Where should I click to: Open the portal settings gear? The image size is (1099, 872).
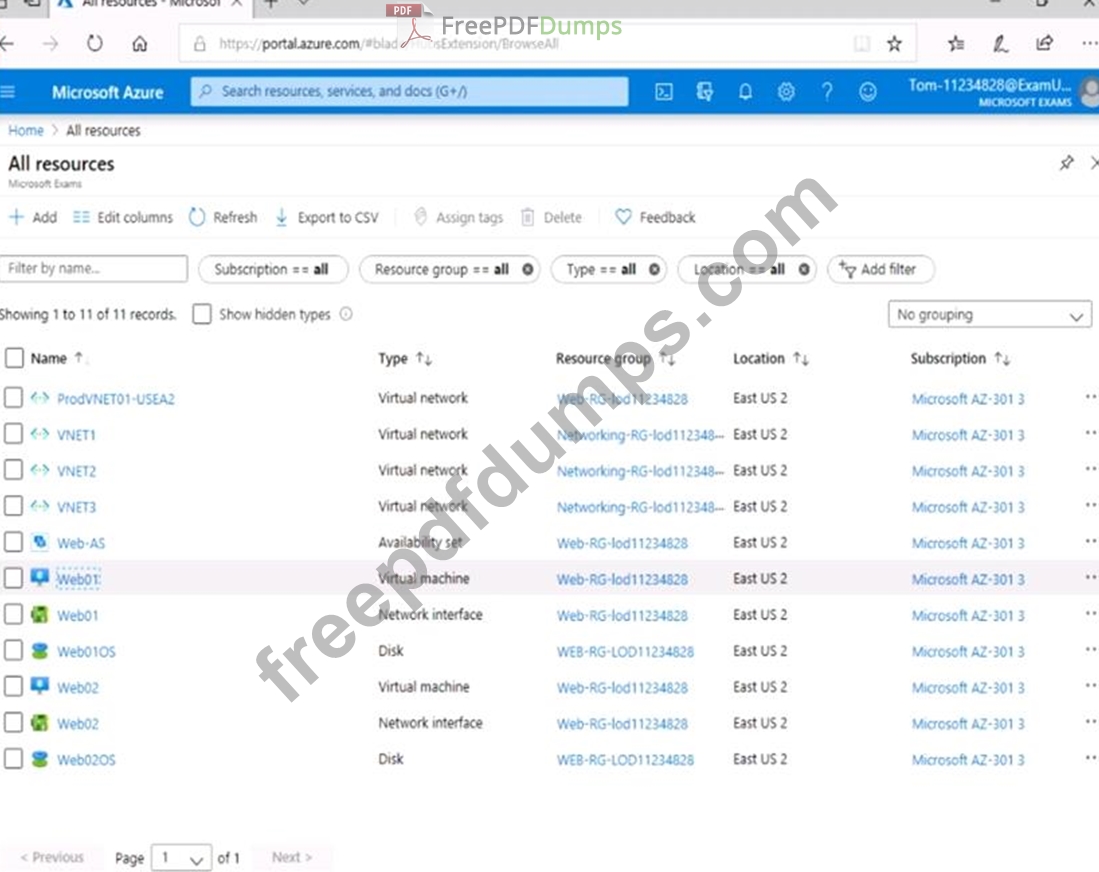coord(786,92)
